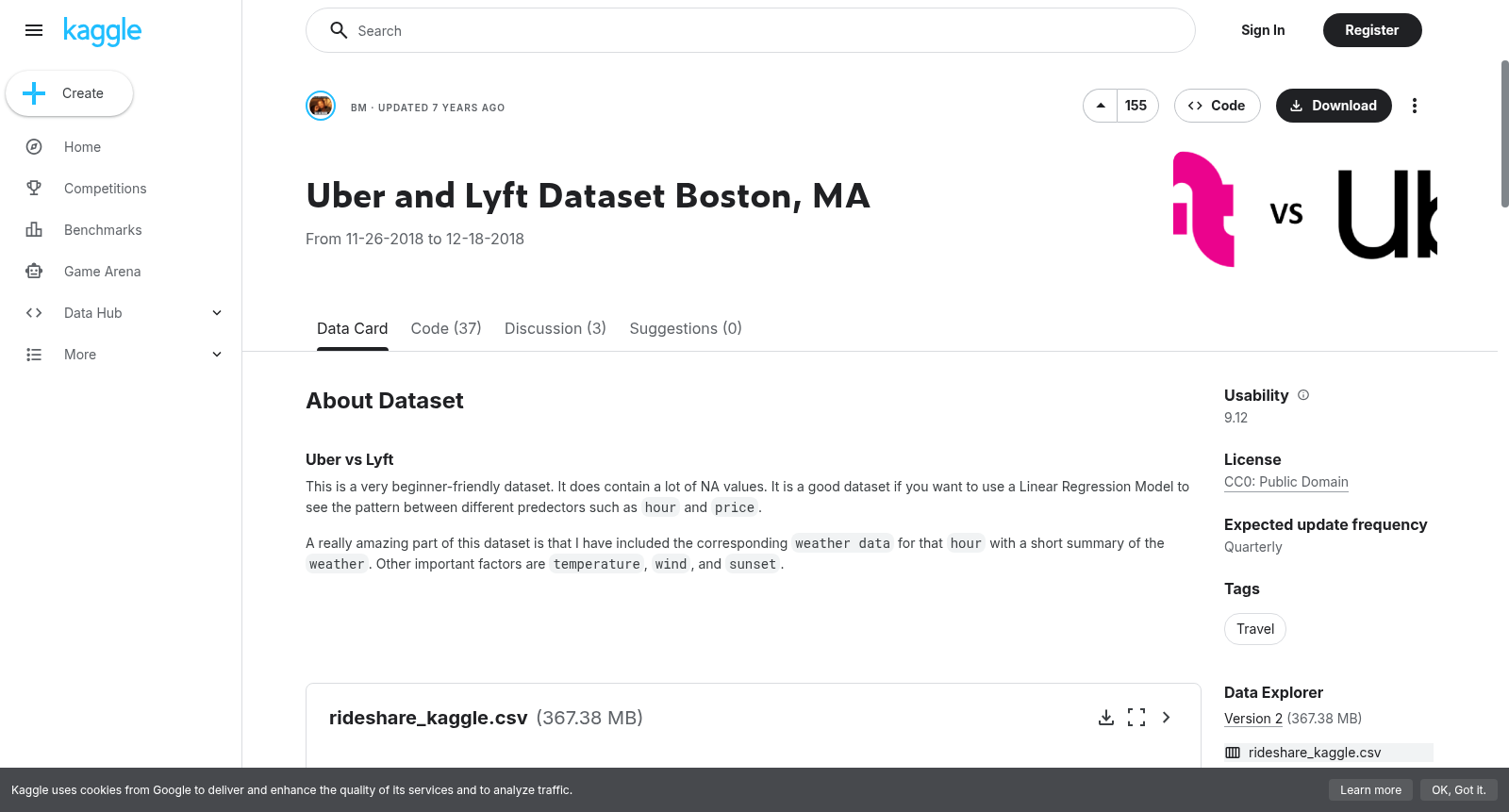Click the Code button near the upvote
The image size is (1509, 812).
1217,106
